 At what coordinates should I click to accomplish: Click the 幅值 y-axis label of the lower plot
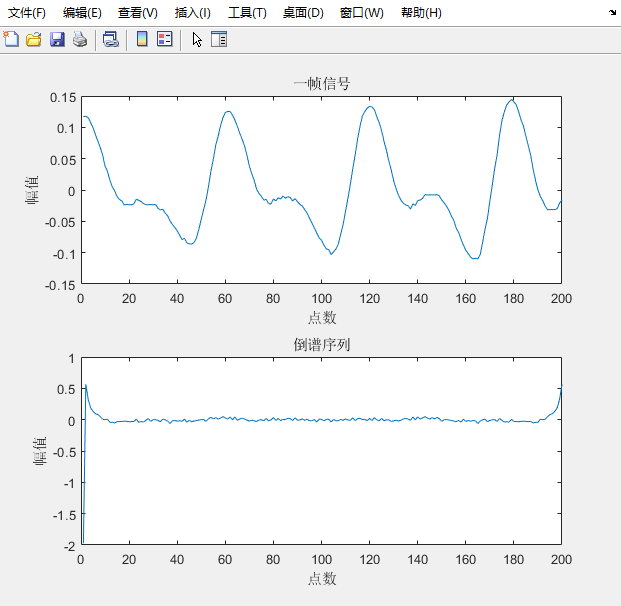(40, 451)
